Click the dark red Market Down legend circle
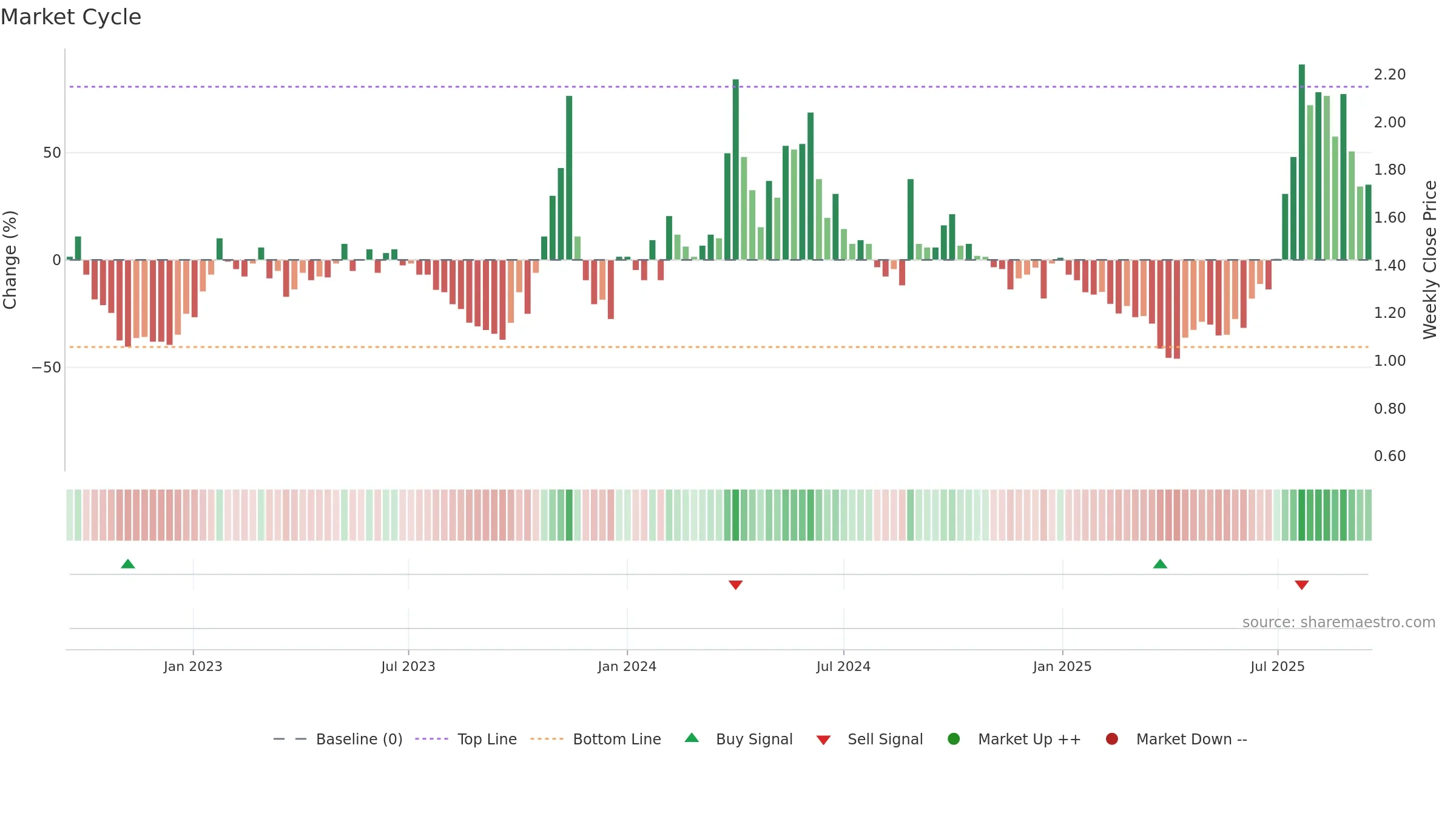This screenshot has height=819, width=1456. tap(1112, 739)
